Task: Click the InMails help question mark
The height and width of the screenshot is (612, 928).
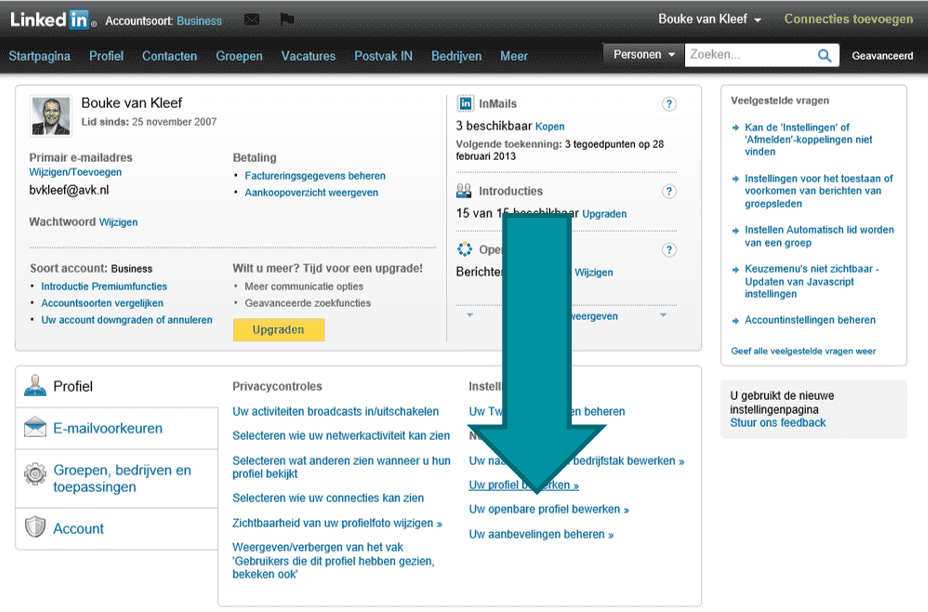Action: (x=669, y=104)
